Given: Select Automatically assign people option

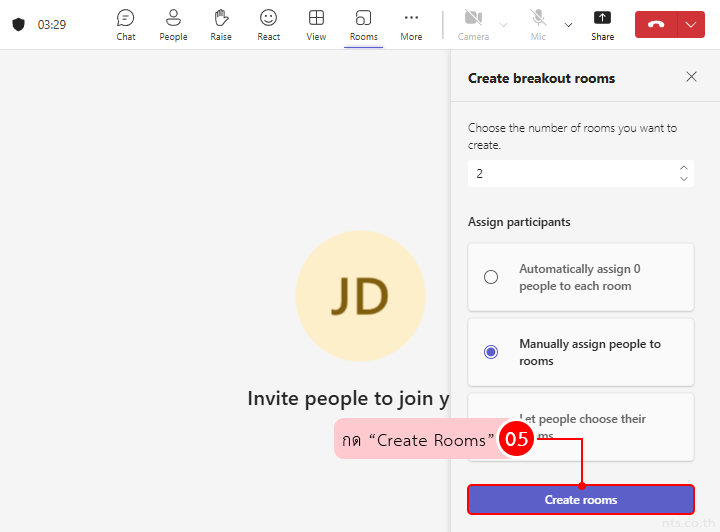Looking at the screenshot, I should point(491,277).
